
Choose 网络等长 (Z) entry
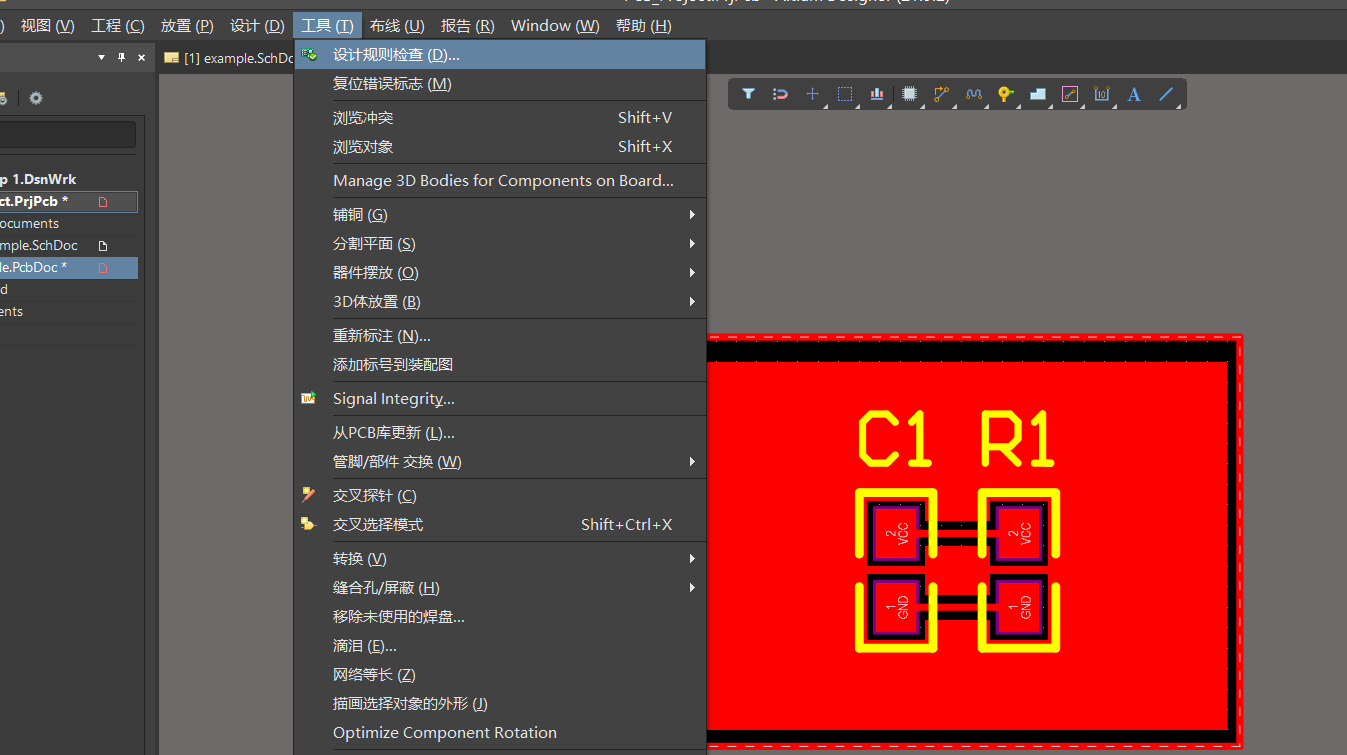pos(500,675)
